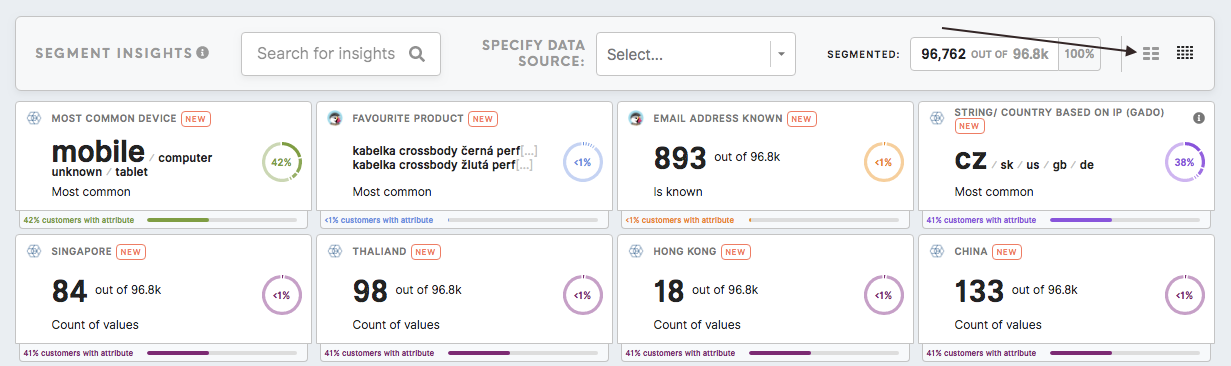Image resolution: width=1231 pixels, height=366 pixels.
Task: Click NEW badge on Most Common Device card
Action: [x=196, y=119]
